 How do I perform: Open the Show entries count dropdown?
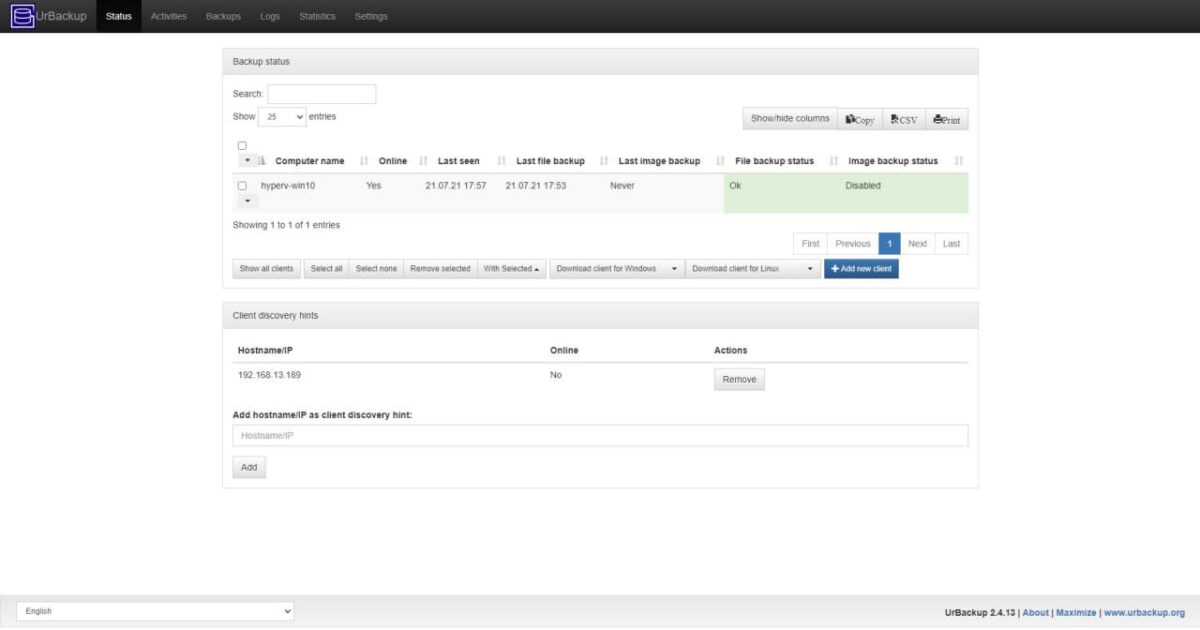[x=280, y=116]
